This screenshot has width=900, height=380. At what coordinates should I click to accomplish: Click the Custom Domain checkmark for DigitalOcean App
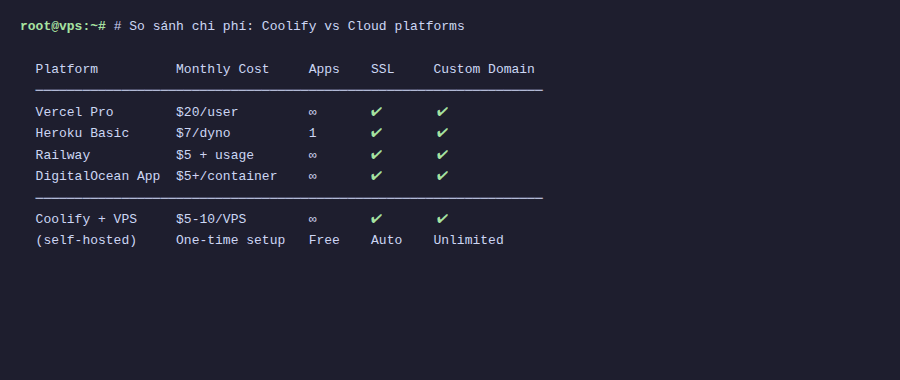[x=442, y=176]
